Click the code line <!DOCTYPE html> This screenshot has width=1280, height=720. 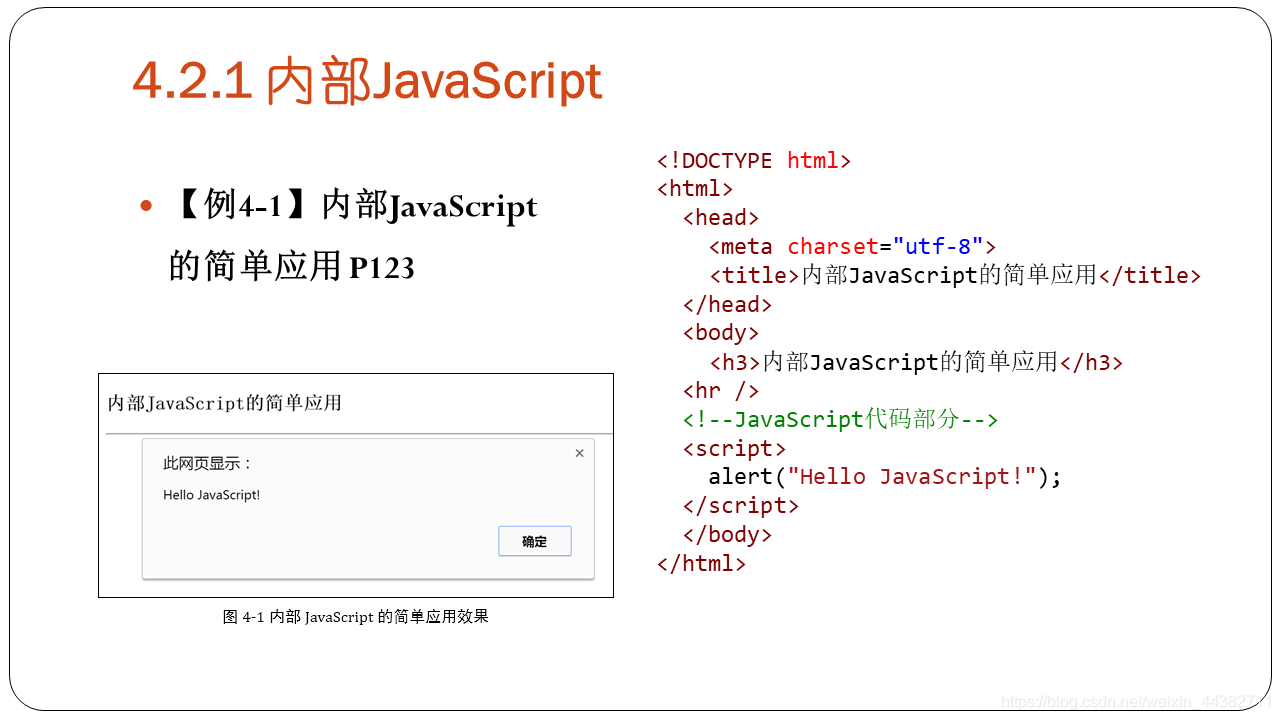coord(754,160)
